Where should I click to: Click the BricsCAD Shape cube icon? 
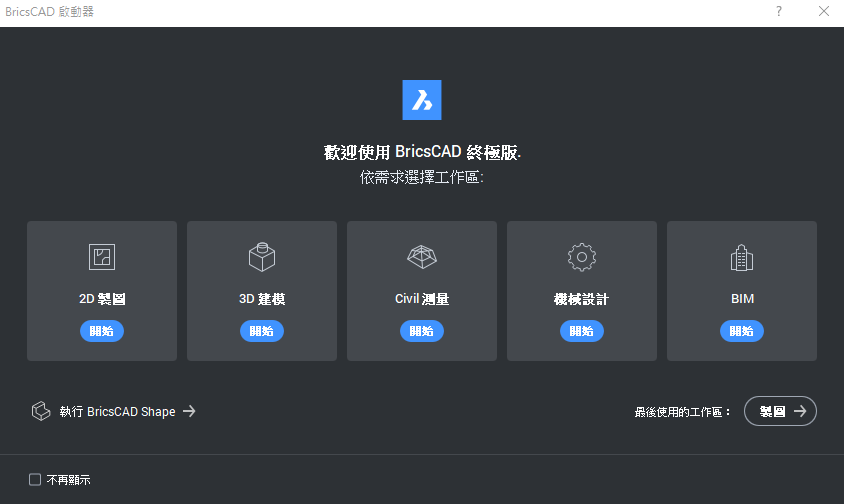point(41,411)
